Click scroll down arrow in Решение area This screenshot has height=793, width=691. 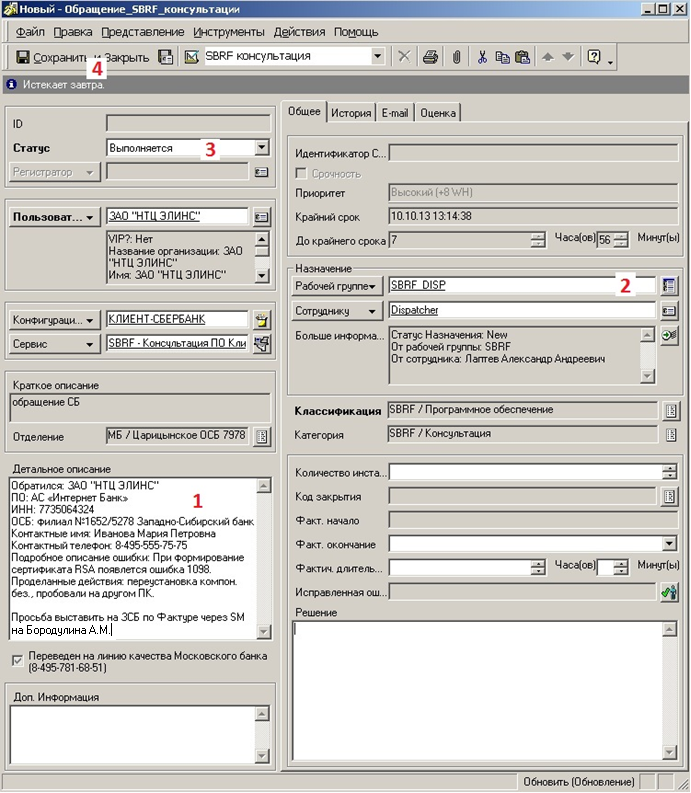(669, 752)
